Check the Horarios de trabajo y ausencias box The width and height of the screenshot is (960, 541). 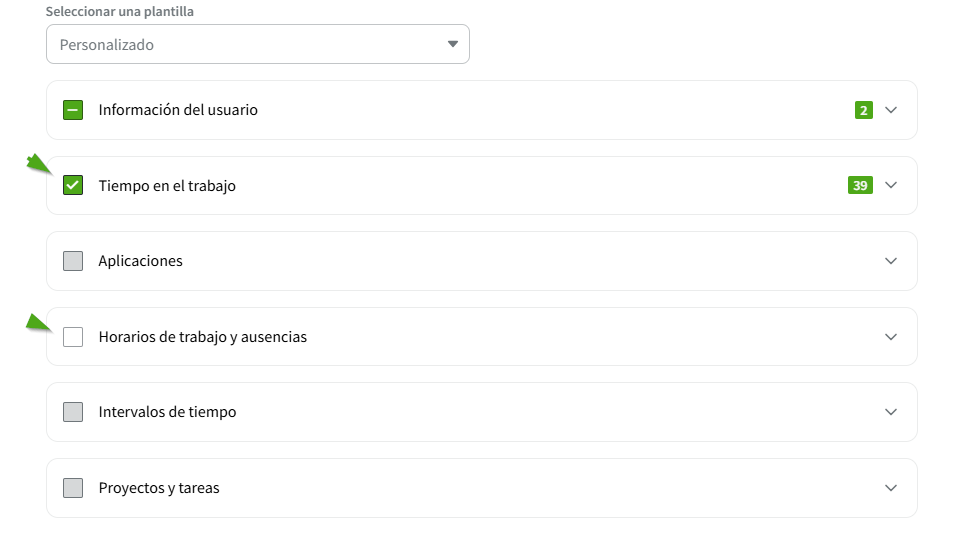pos(73,337)
